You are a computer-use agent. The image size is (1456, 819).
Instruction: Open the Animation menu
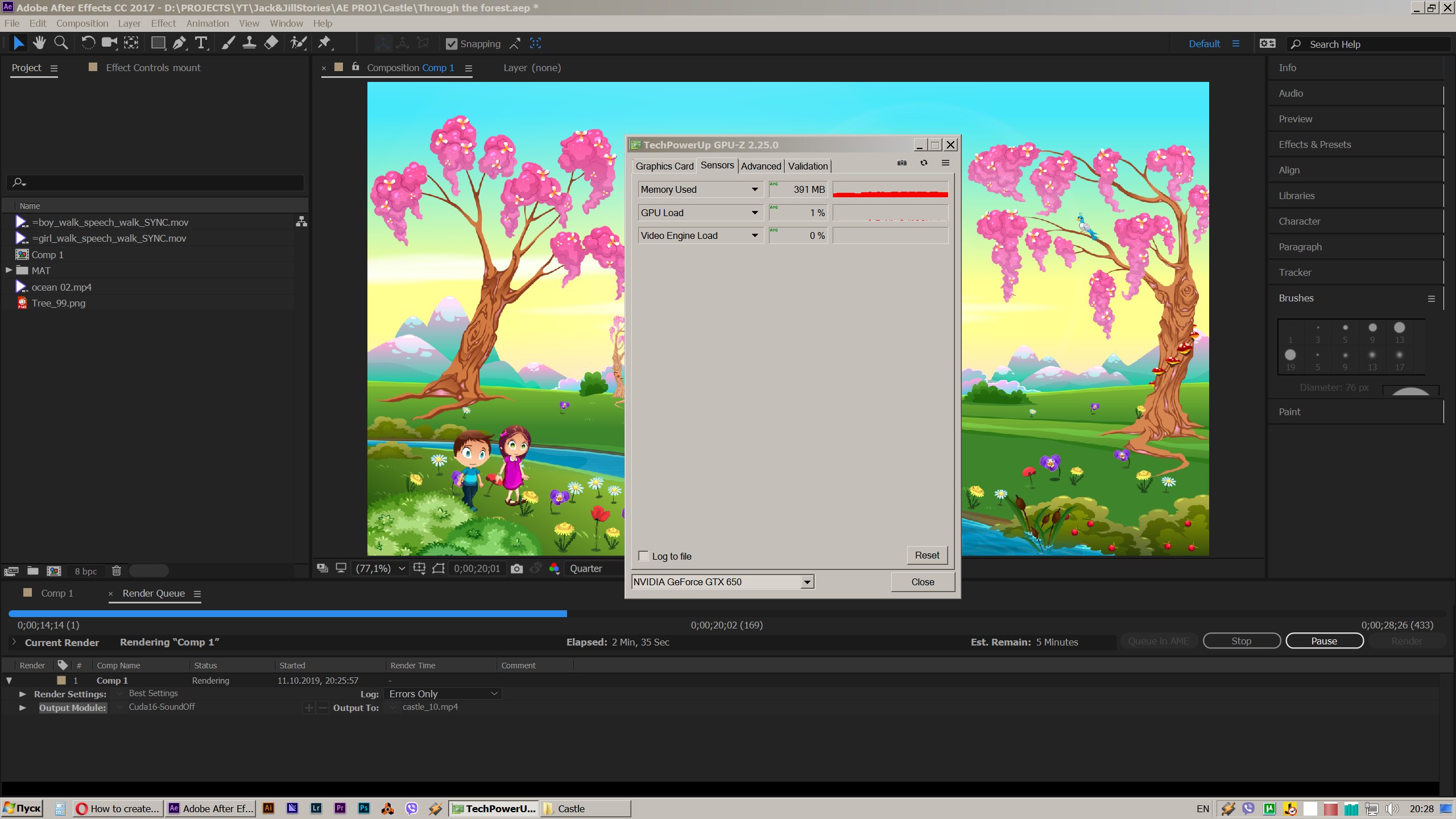pyautogui.click(x=207, y=23)
